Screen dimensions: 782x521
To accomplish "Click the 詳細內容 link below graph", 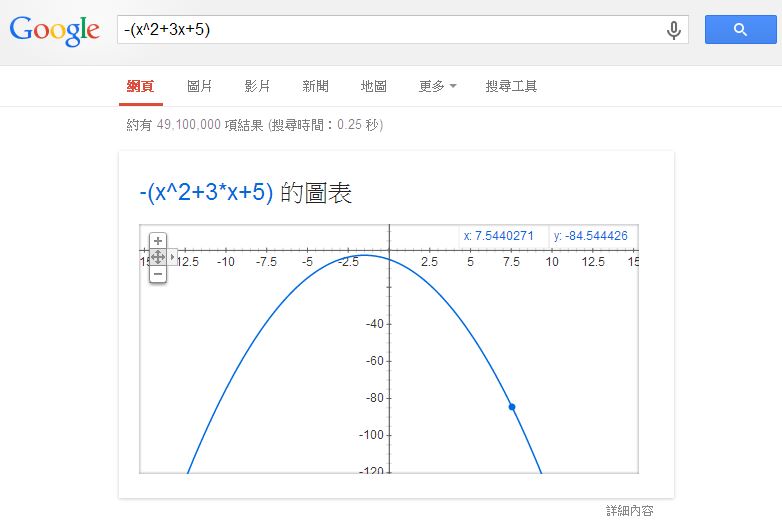I will point(630,510).
